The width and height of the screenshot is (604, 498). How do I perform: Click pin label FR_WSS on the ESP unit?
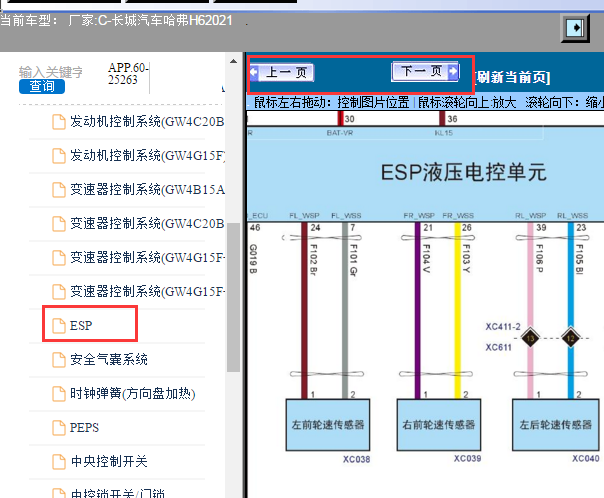[x=458, y=215]
